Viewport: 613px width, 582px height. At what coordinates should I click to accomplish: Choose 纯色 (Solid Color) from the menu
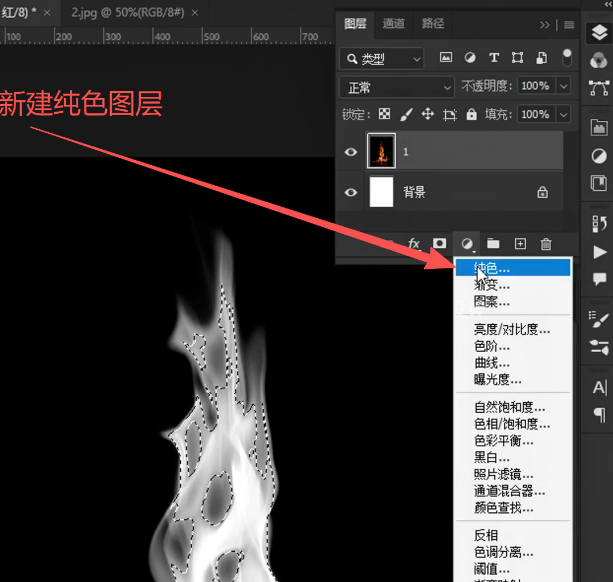[x=513, y=268]
